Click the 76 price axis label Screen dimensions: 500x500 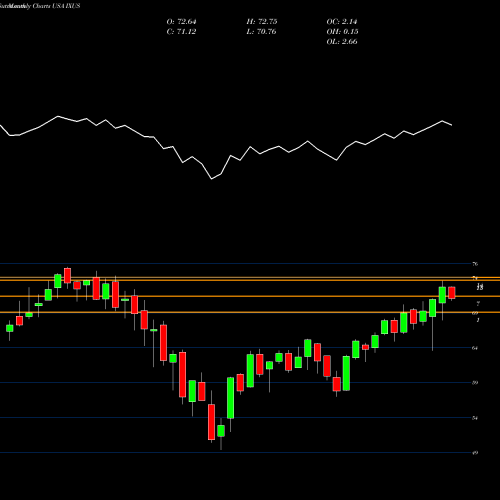pyautogui.click(x=475, y=264)
